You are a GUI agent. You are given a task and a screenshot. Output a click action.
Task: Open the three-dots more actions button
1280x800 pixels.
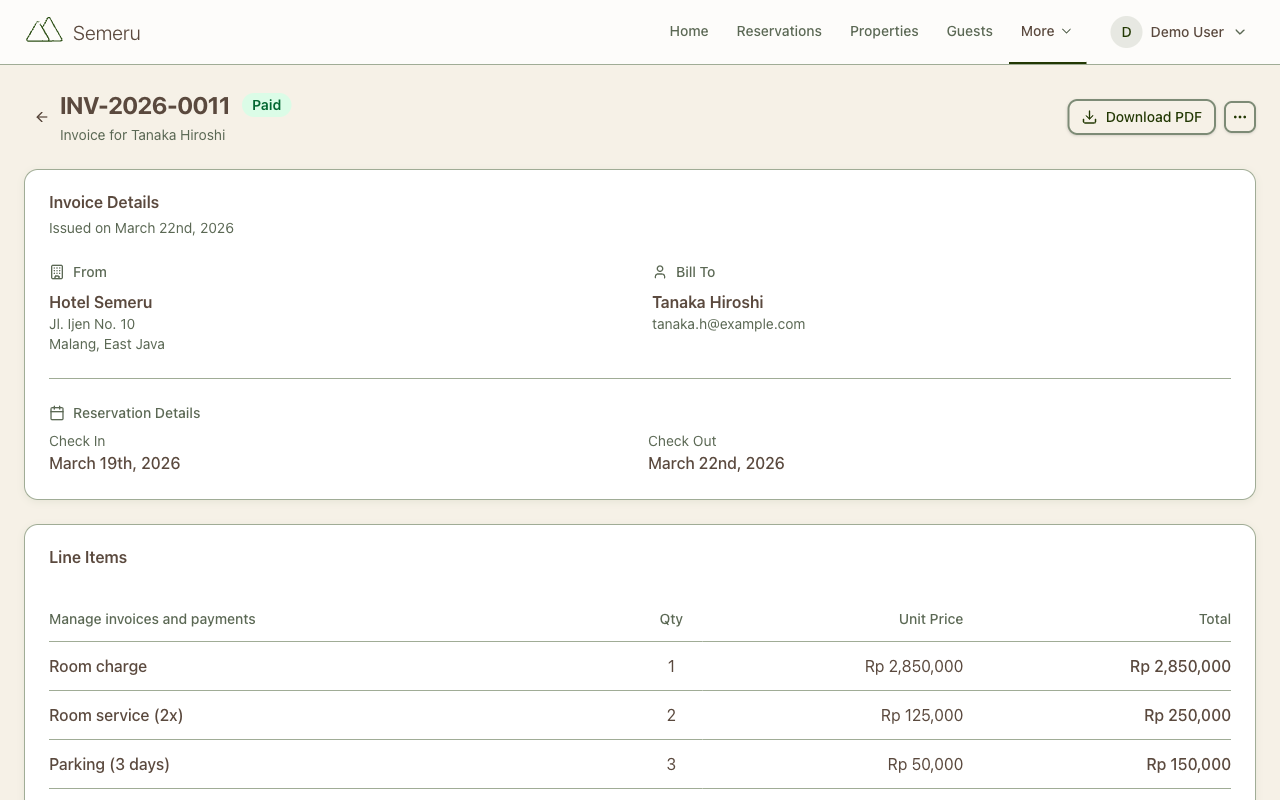click(1240, 117)
